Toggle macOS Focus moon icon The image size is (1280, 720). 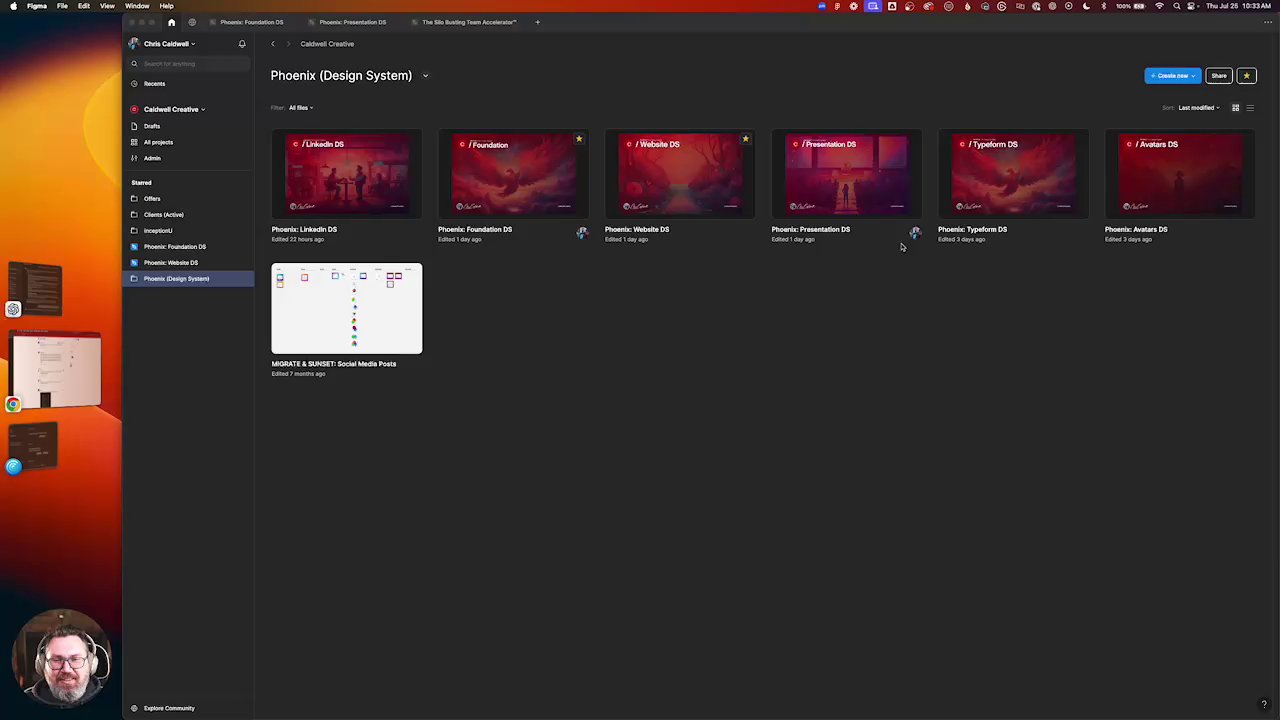point(1086,6)
